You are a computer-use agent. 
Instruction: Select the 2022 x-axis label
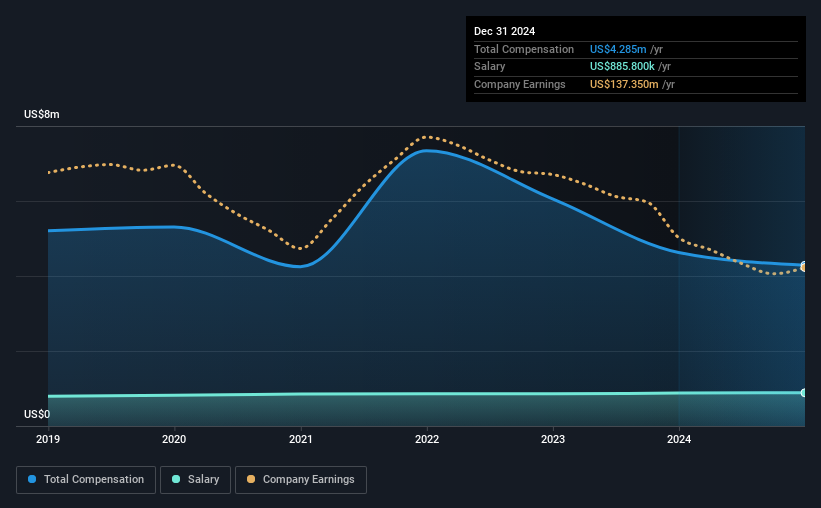427,439
